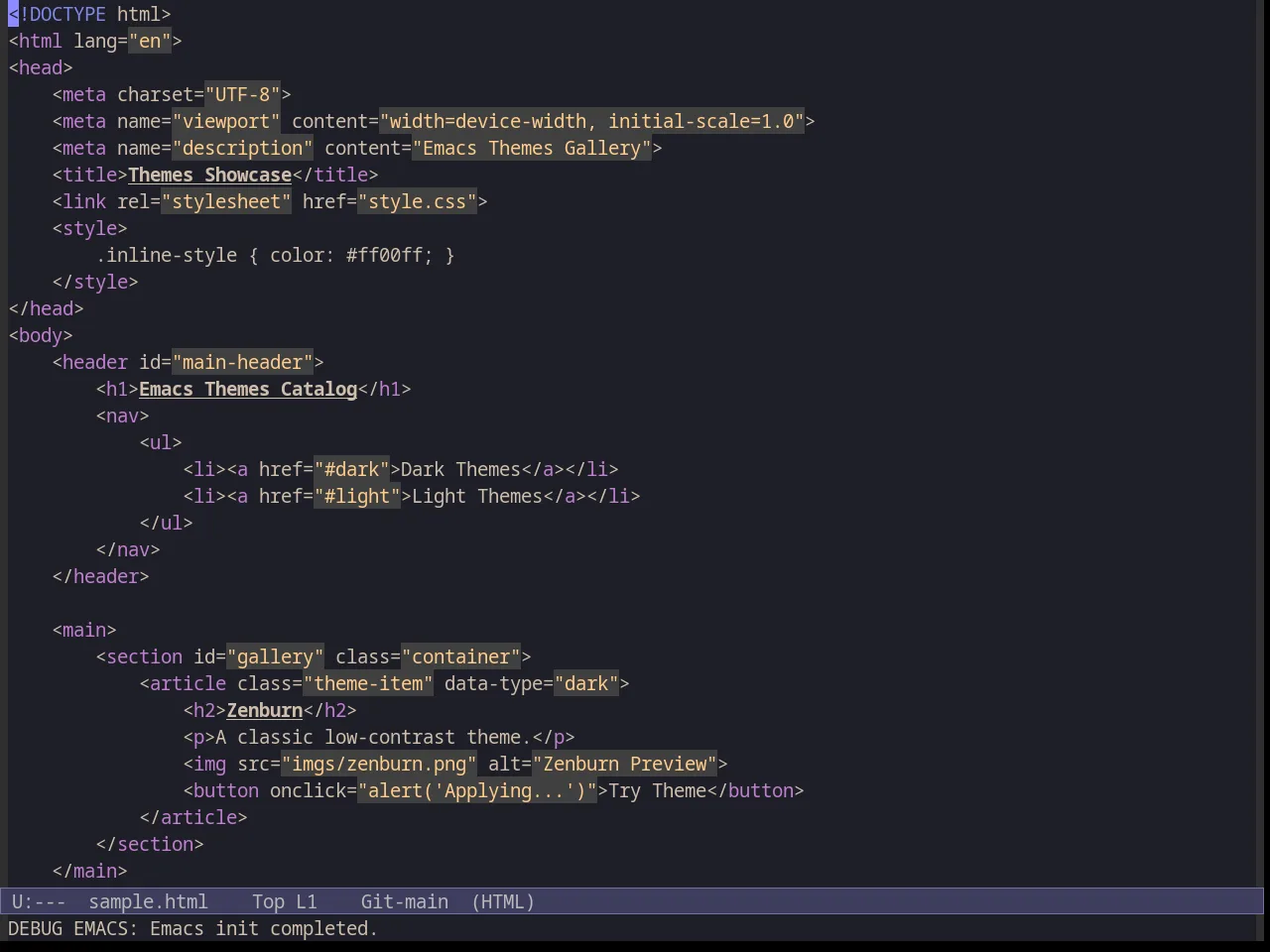This screenshot has width=1270, height=952.
Task: Click "width=device-width, initial-scale=1.0" content string
Action: (591, 121)
